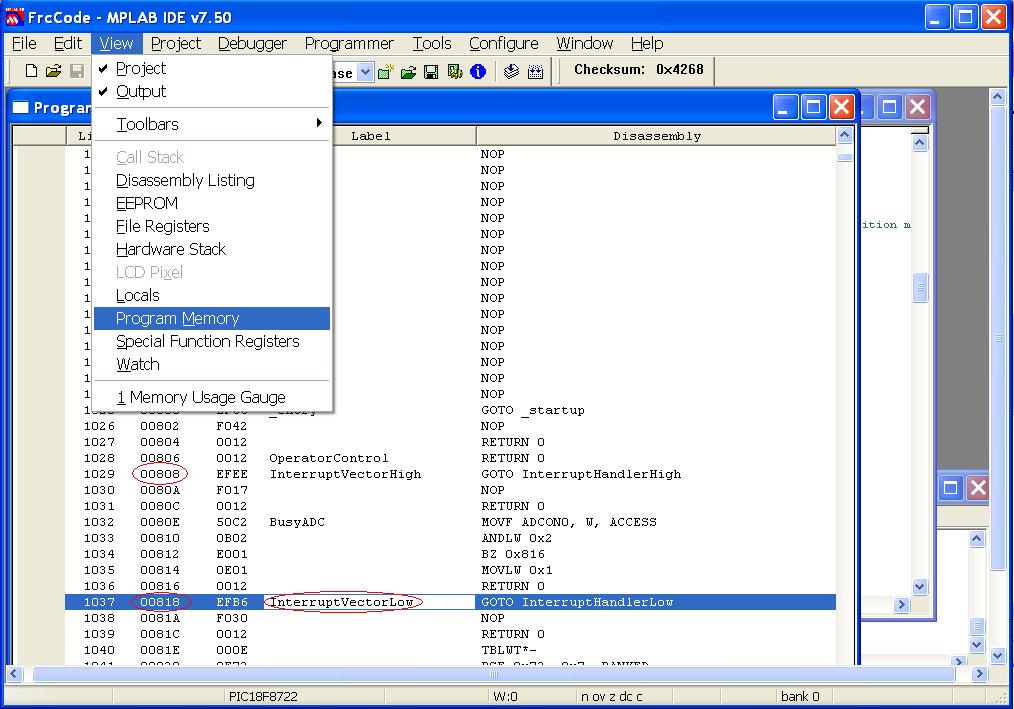Click opcode EFEE cell

pos(232,474)
